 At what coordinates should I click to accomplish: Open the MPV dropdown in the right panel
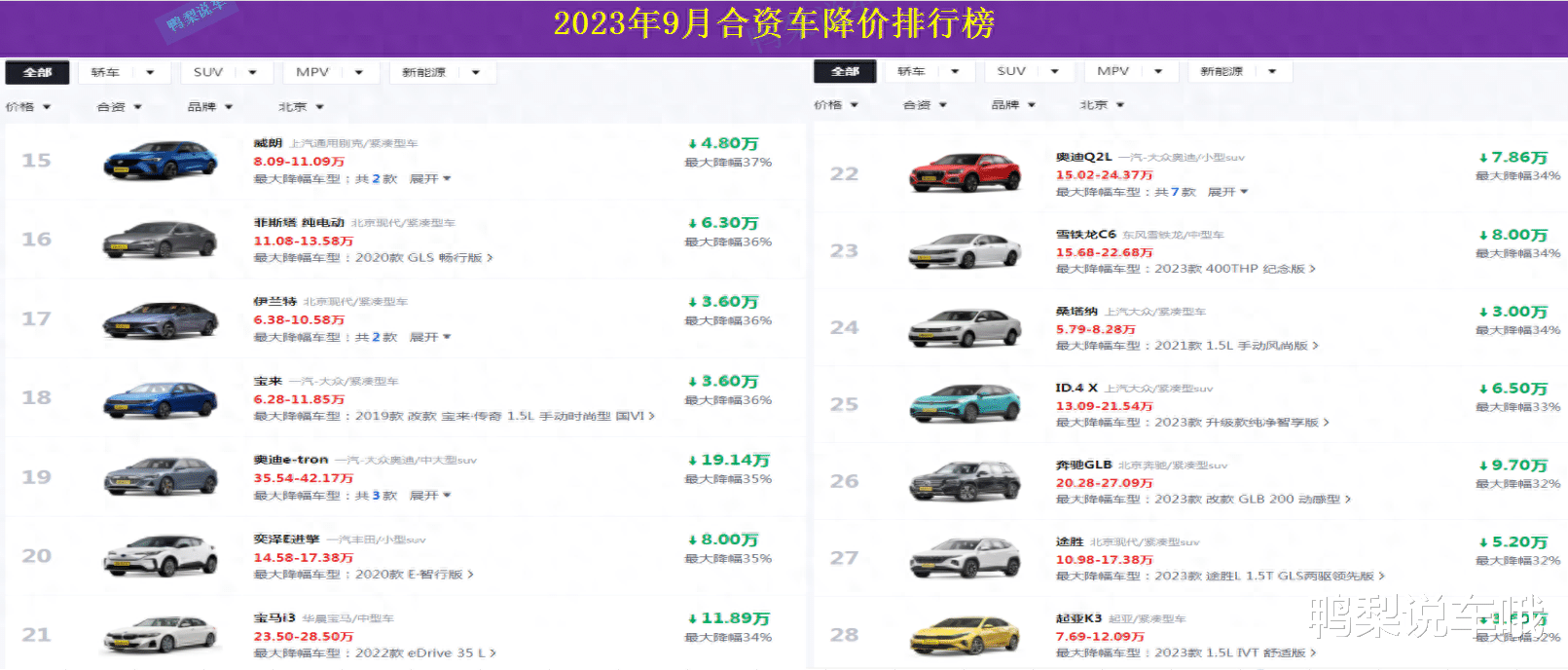click(1131, 71)
